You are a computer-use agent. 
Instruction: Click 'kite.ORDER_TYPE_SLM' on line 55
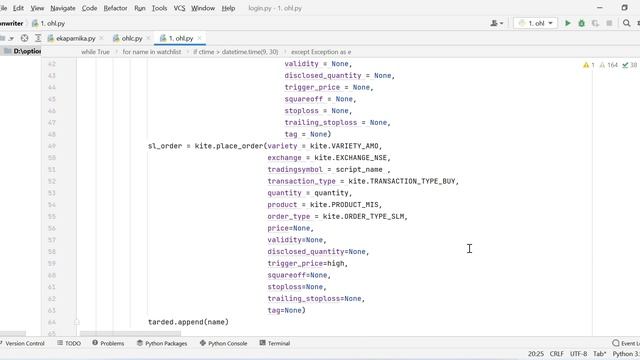[363, 216]
